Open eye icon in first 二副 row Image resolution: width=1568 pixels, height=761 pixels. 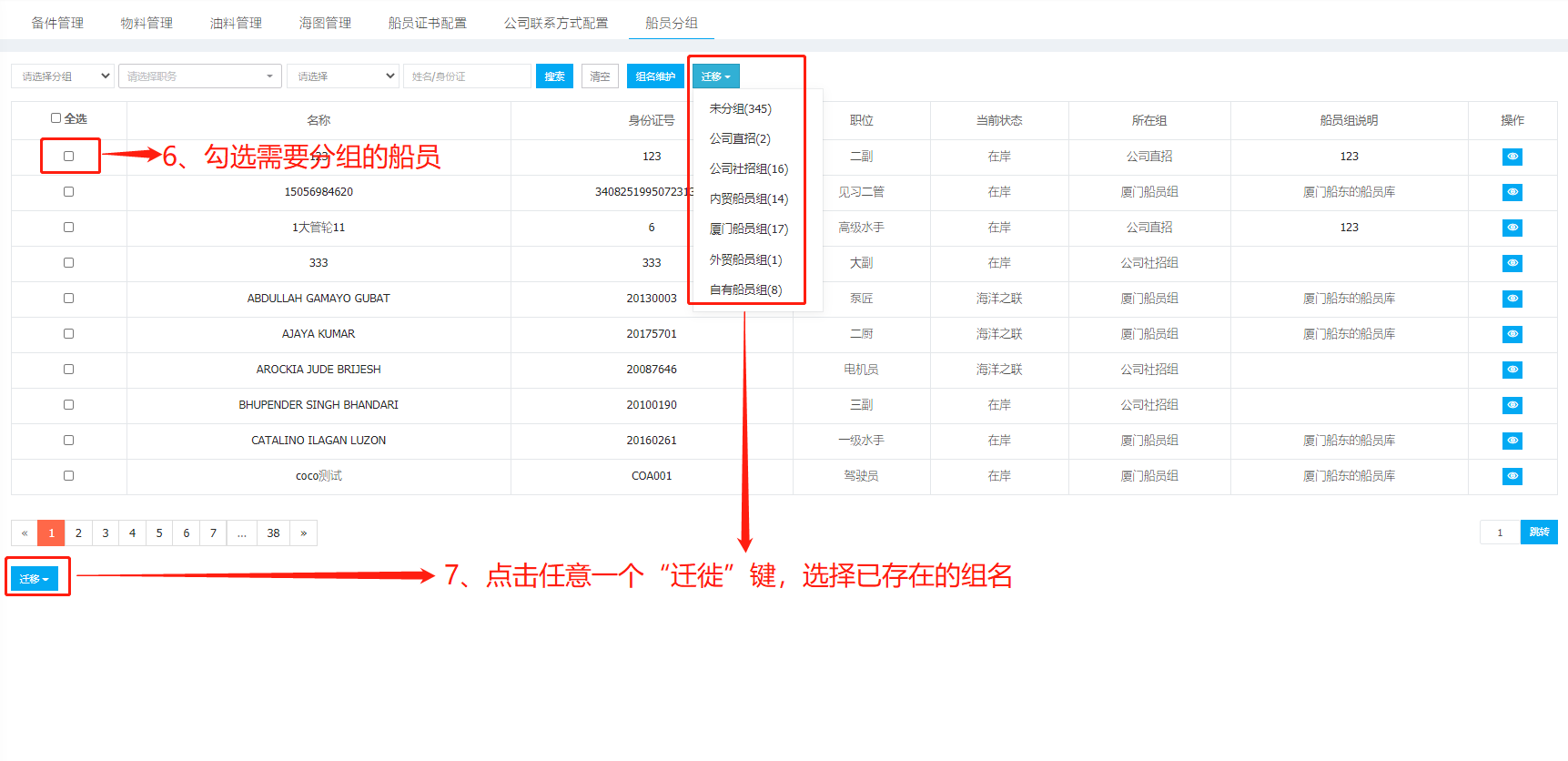click(x=1512, y=157)
